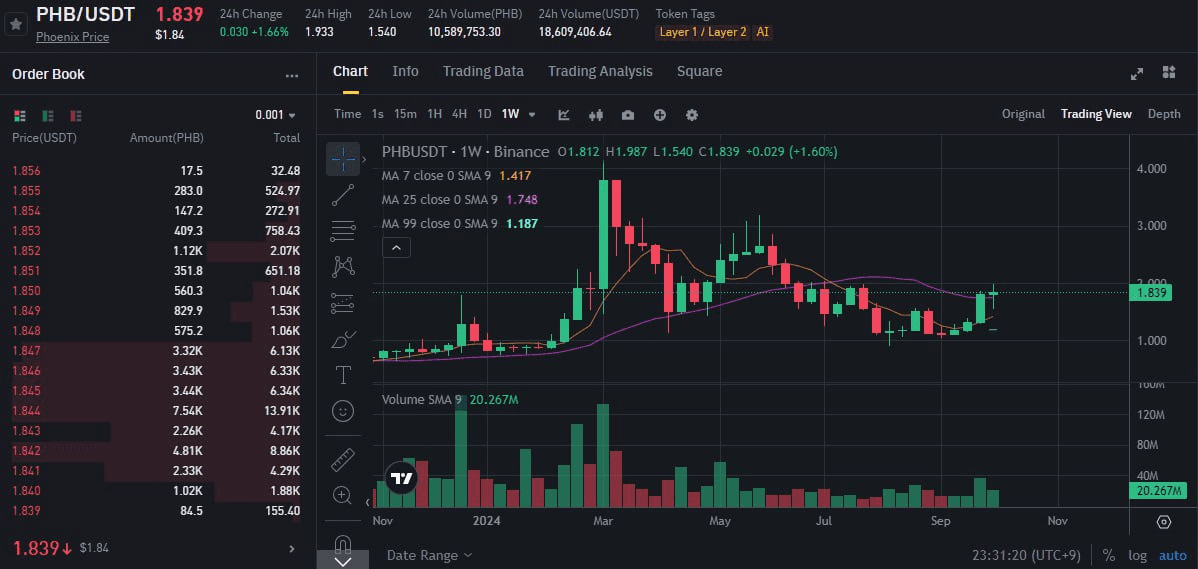Click the Volume SMA 9 indicator label

[x=421, y=399]
